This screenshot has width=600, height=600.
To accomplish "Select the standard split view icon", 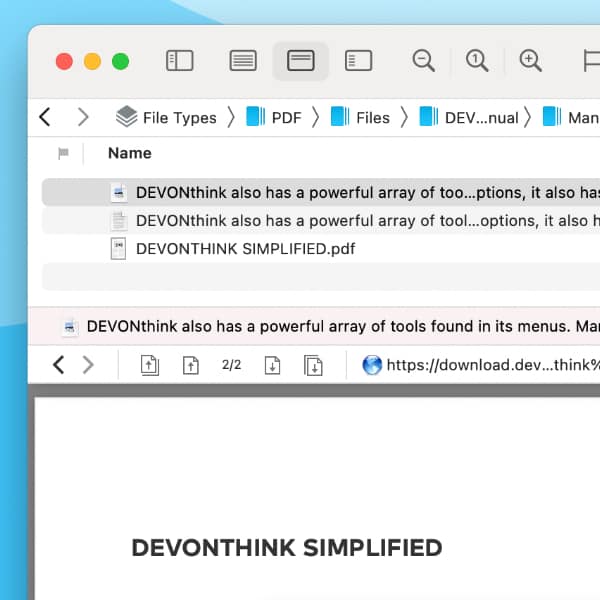I will pos(300,60).
